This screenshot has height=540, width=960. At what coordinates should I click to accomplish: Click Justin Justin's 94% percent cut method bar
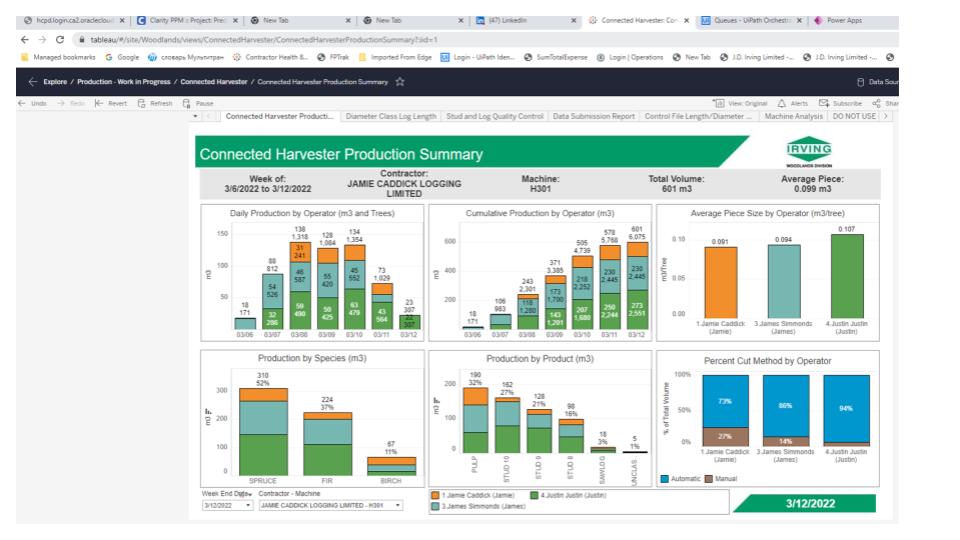[x=846, y=409]
